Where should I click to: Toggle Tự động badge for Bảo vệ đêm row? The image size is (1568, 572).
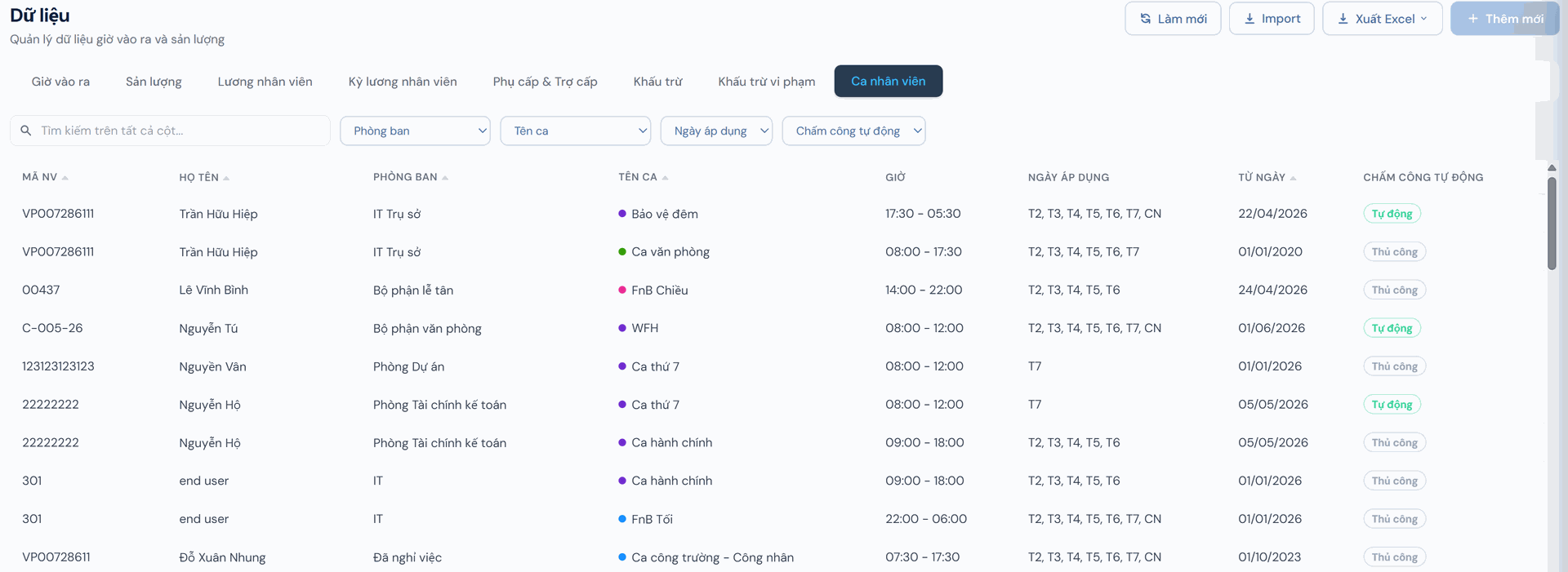(1392, 214)
